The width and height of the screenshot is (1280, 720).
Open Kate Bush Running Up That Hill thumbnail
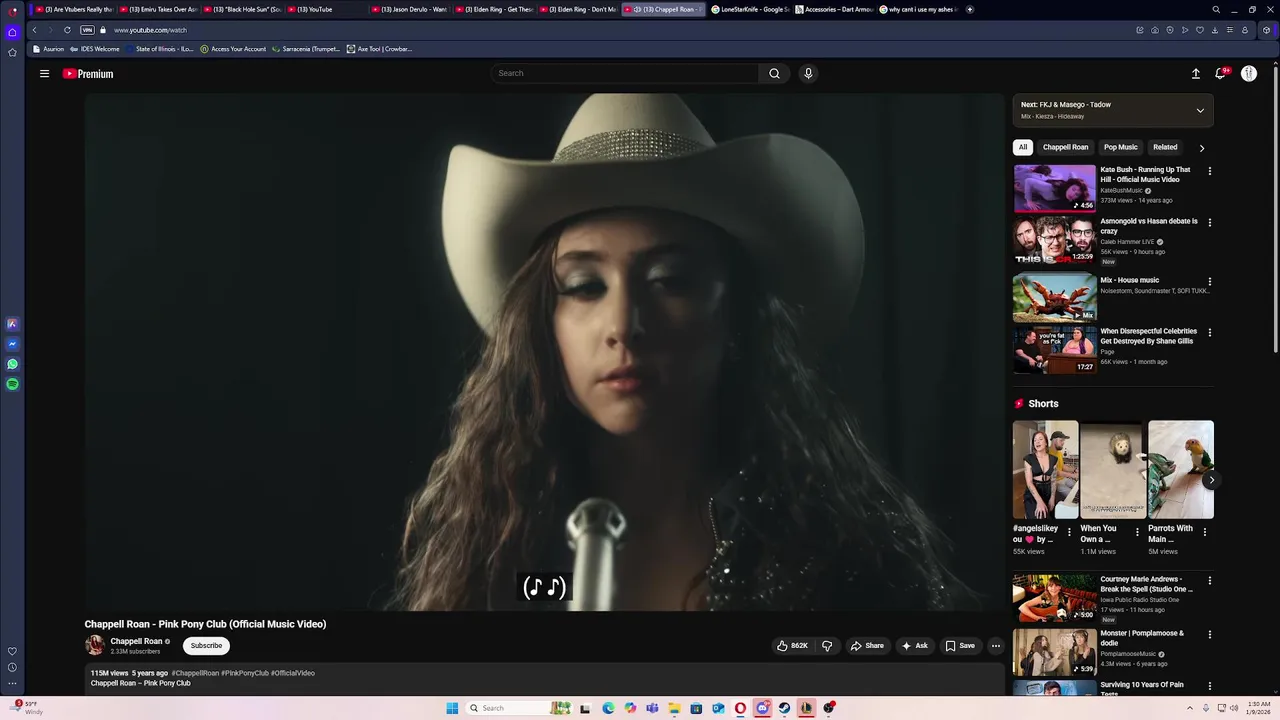tap(1054, 188)
